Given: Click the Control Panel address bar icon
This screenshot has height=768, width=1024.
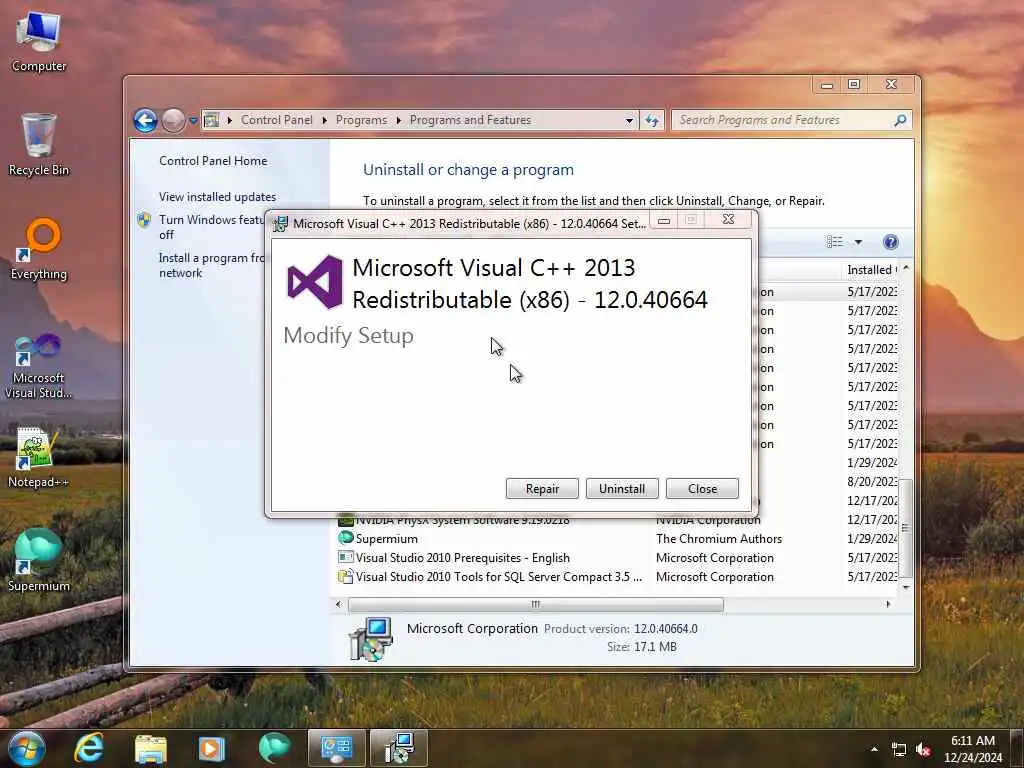Looking at the screenshot, I should tap(212, 120).
